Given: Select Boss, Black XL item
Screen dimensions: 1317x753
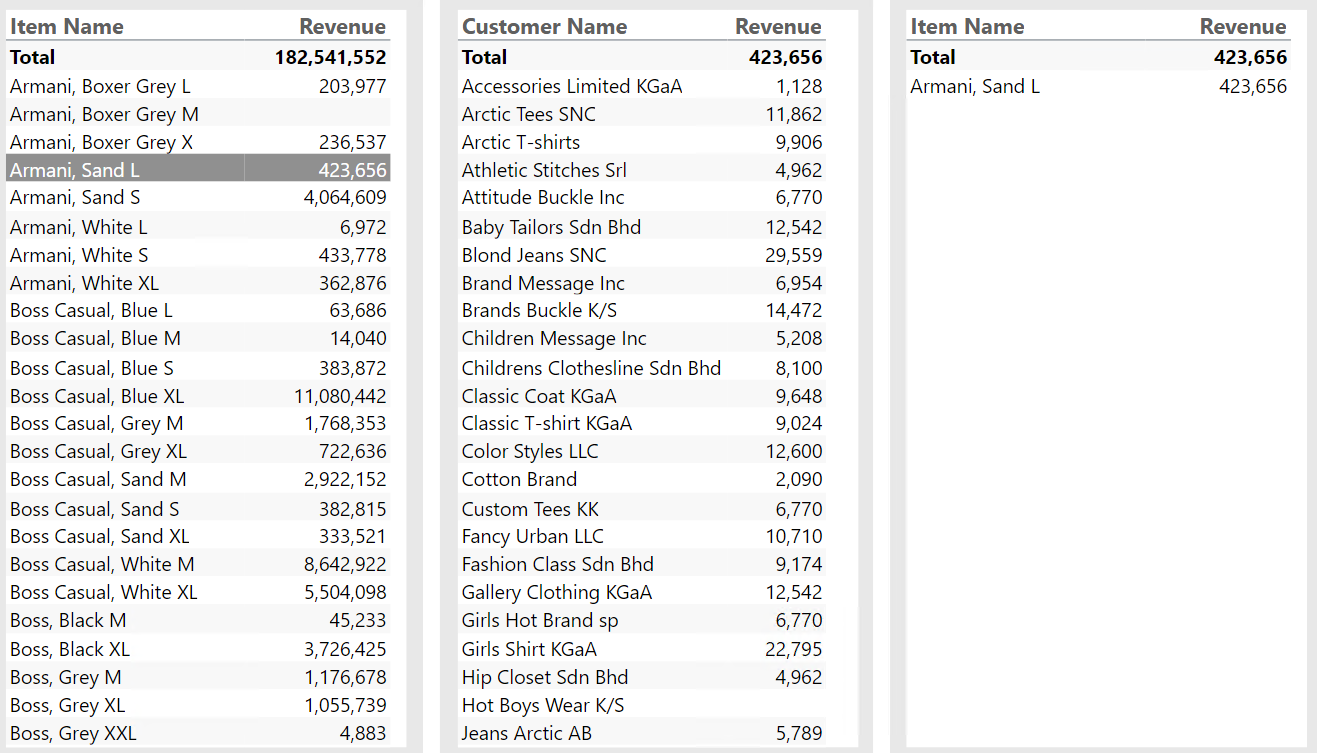Looking at the screenshot, I should tap(70, 649).
